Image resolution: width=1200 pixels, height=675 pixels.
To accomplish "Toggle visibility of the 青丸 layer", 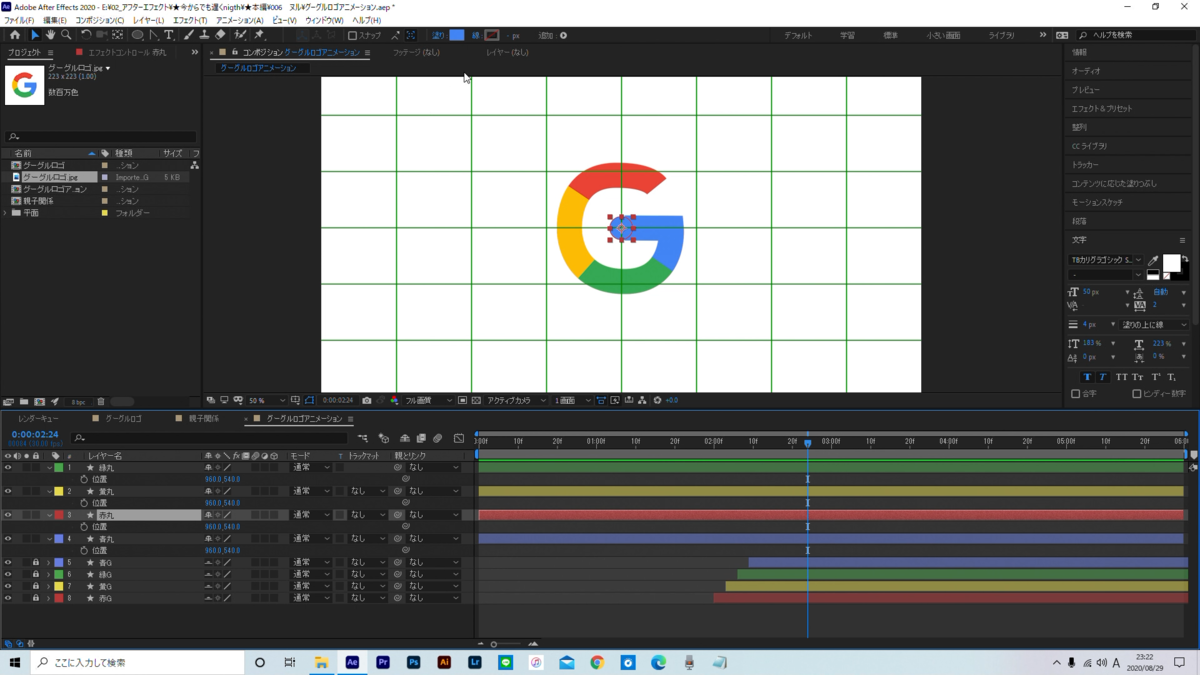I will (8, 539).
